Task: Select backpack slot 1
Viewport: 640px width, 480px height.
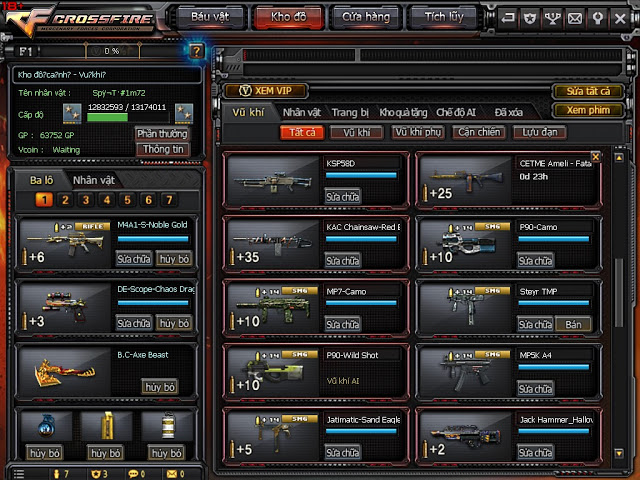Action: coord(44,200)
